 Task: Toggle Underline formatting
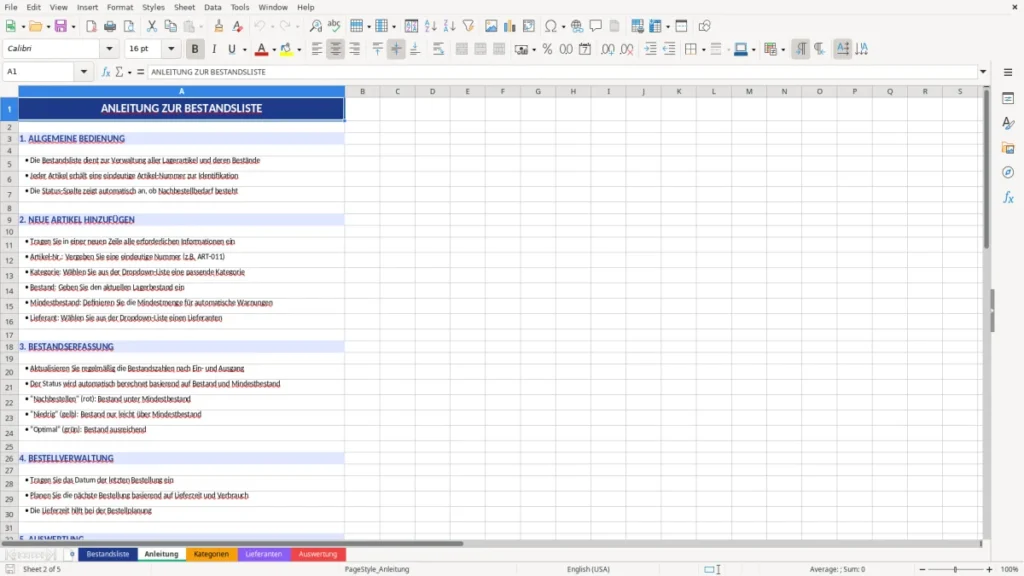[231, 49]
